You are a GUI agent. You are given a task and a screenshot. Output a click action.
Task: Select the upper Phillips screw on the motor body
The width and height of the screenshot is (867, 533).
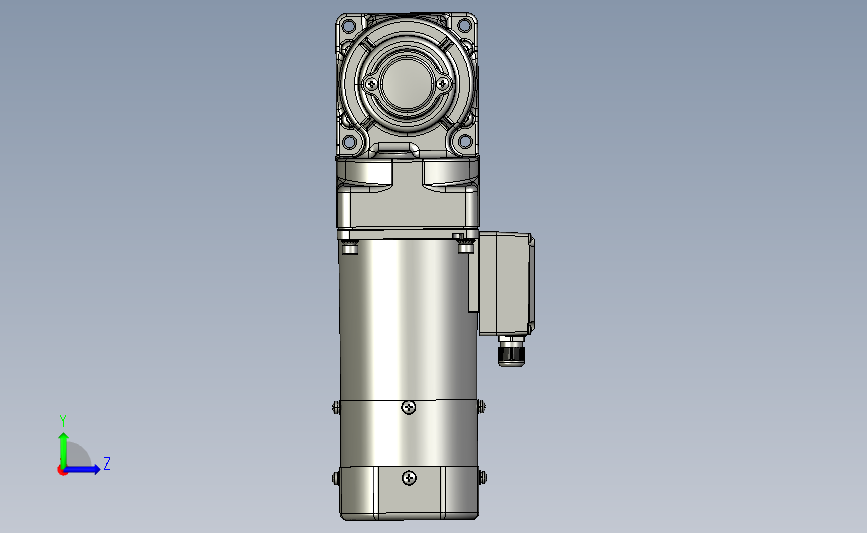pyautogui.click(x=409, y=407)
